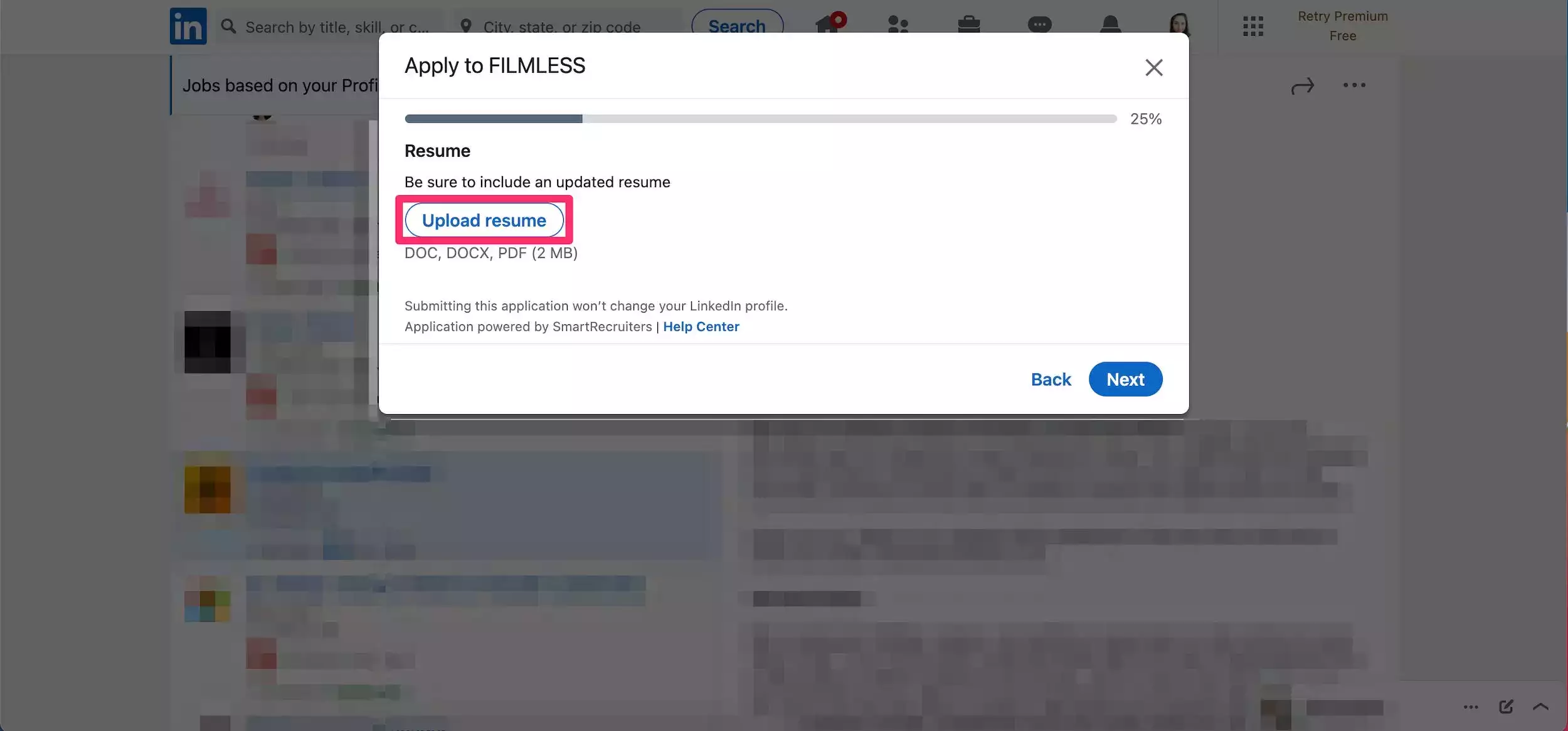Click the location pin icon

coord(465,26)
